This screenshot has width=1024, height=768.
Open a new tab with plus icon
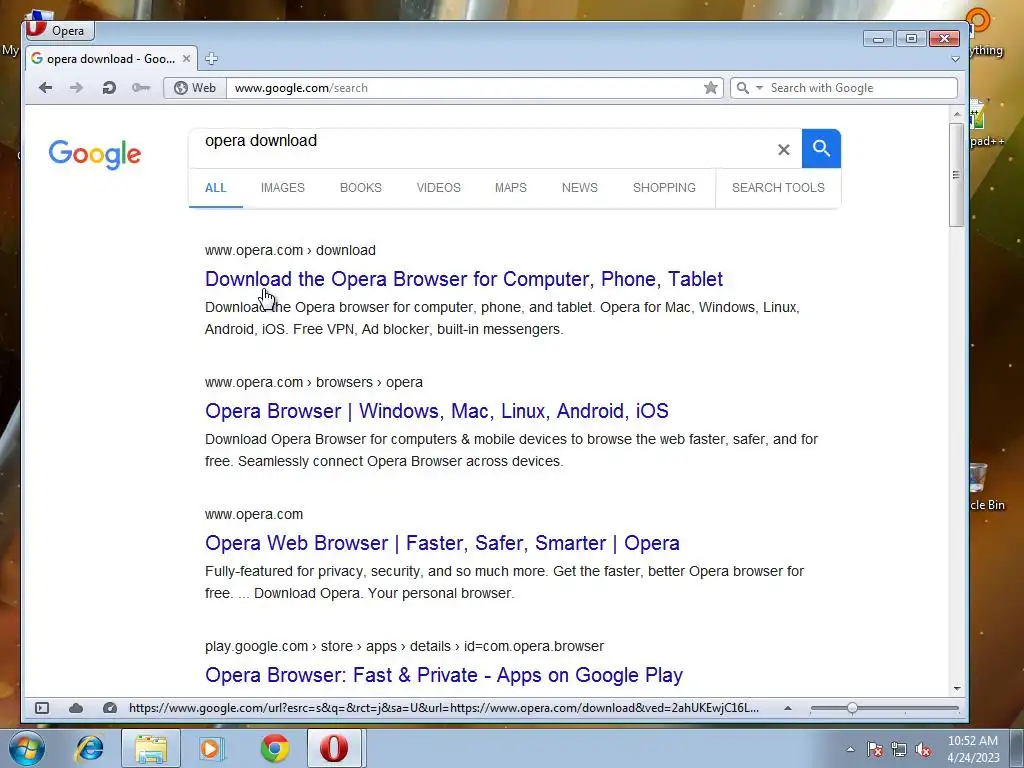point(211,59)
